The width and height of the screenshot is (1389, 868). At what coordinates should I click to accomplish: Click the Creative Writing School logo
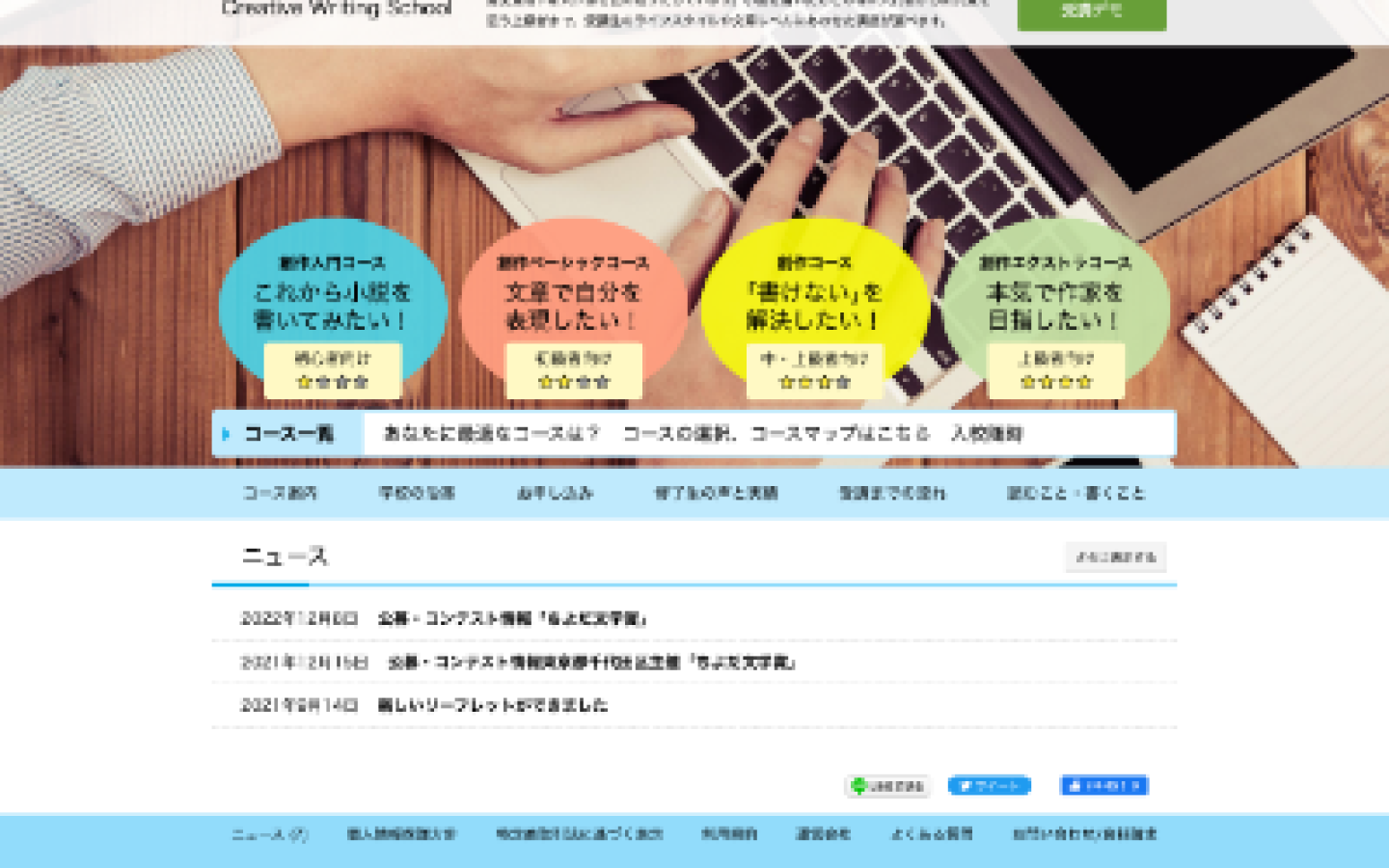337,10
